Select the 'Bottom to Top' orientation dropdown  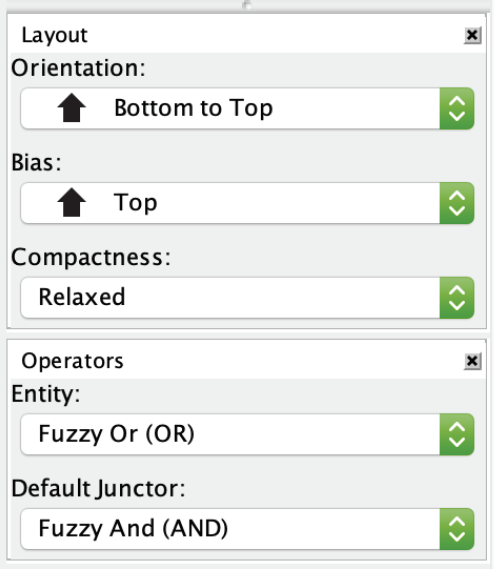[x=247, y=109]
